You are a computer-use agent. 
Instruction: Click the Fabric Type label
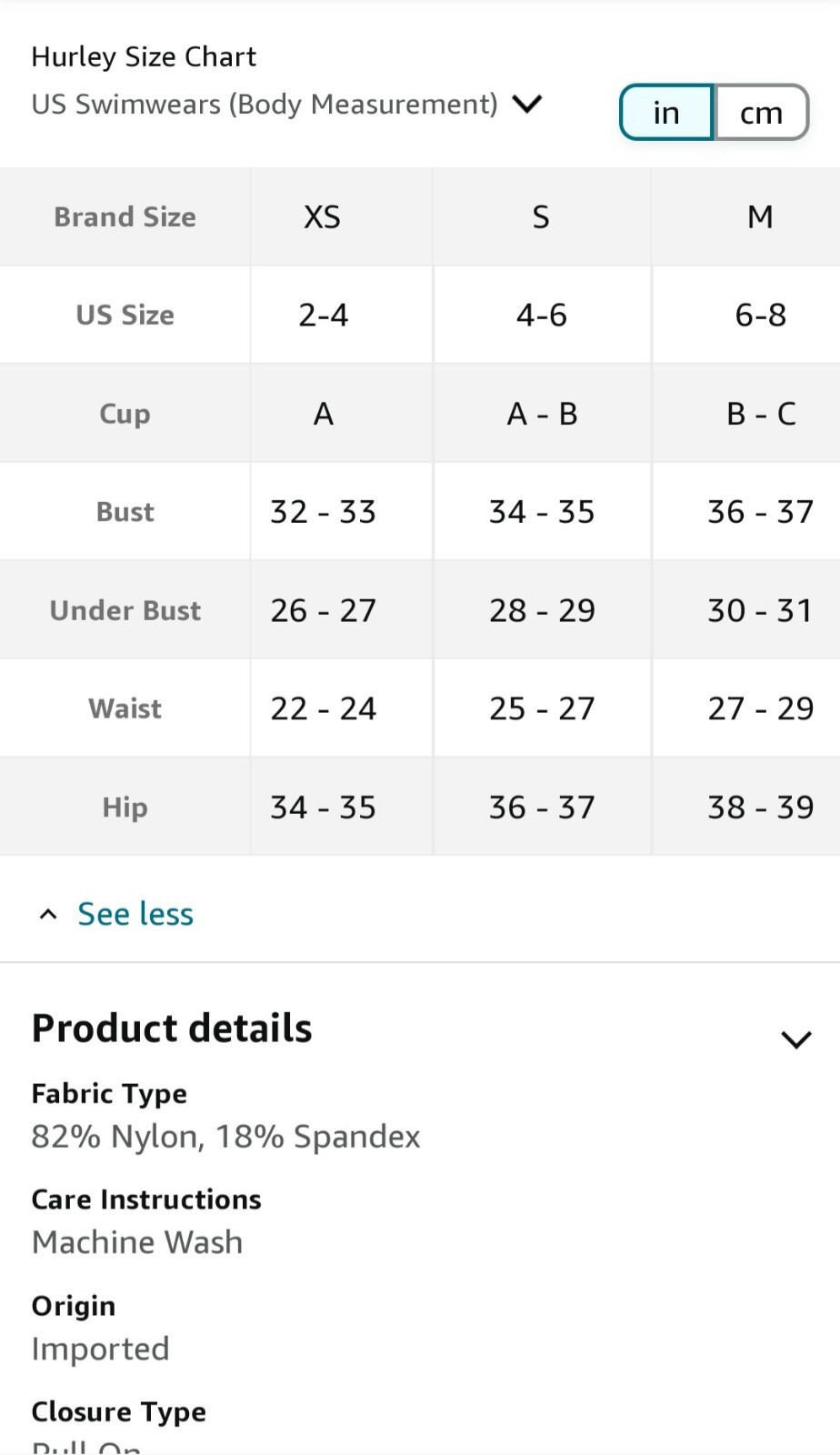click(x=109, y=1093)
